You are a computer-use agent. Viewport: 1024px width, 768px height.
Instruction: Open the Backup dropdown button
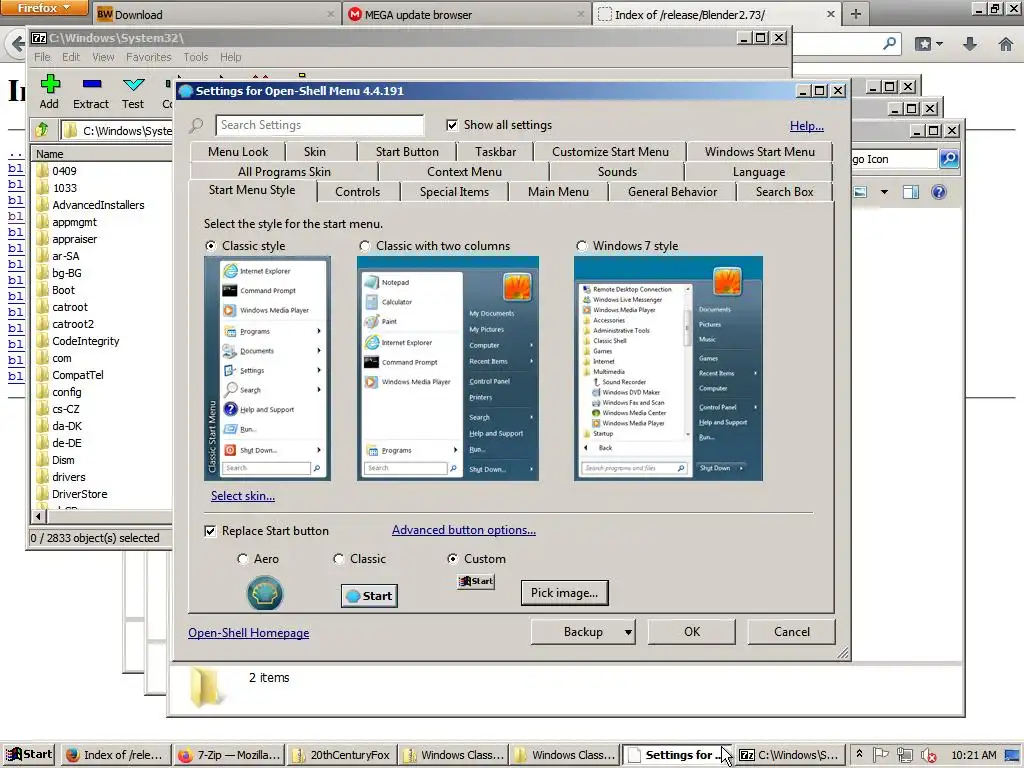583,632
